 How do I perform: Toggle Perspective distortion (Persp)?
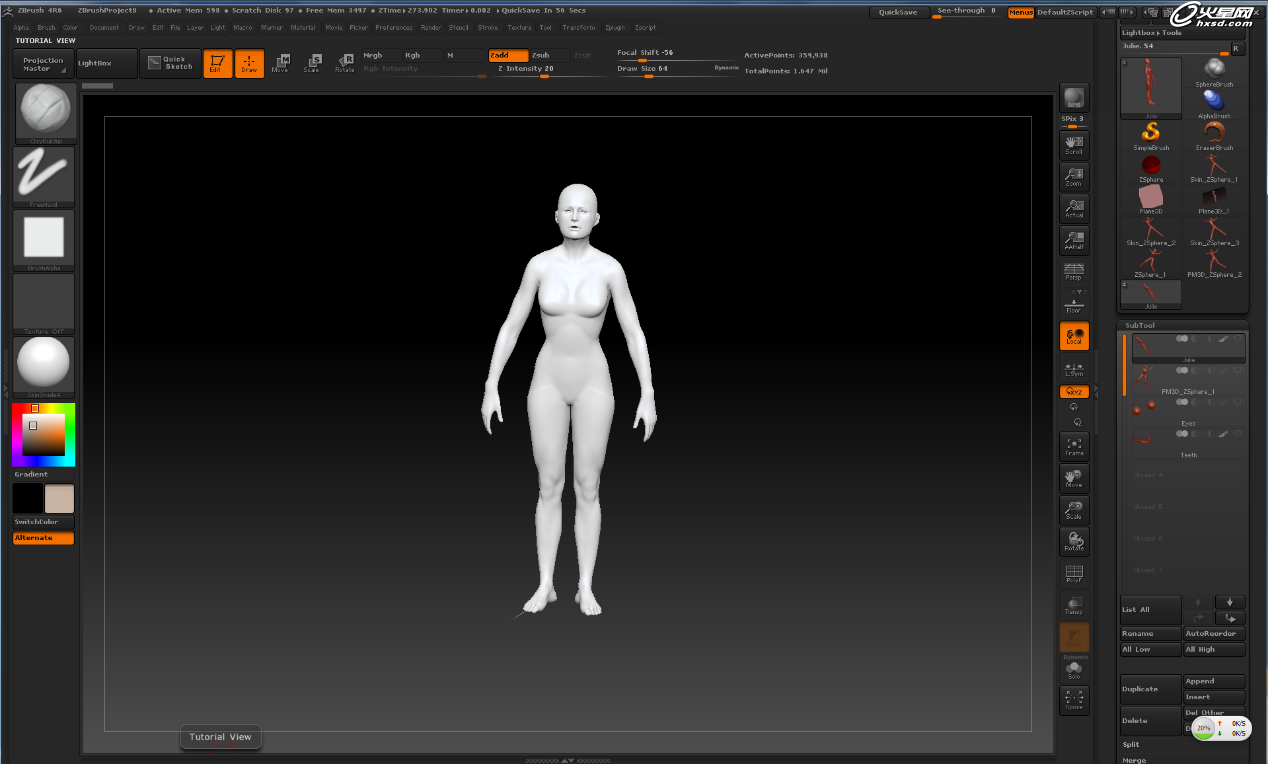pyautogui.click(x=1074, y=272)
